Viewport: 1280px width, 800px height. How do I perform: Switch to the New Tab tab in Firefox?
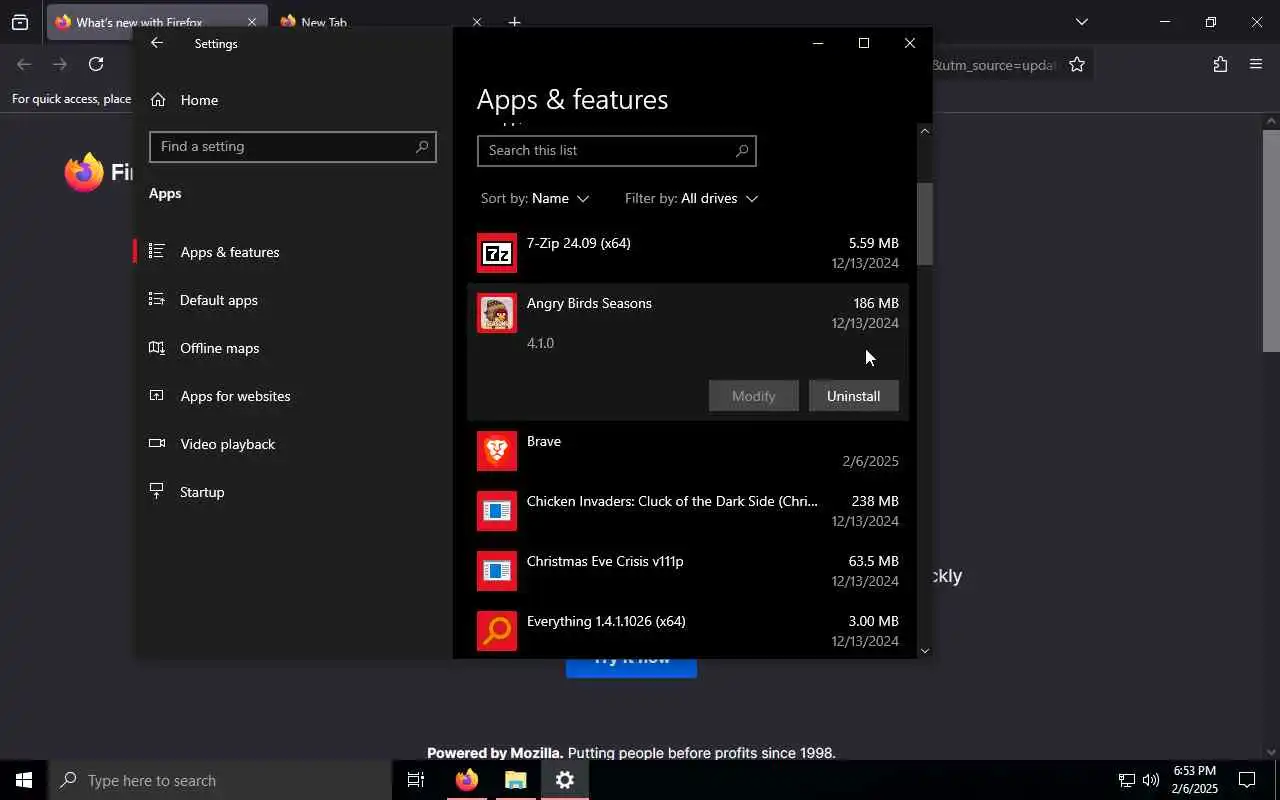click(x=381, y=22)
